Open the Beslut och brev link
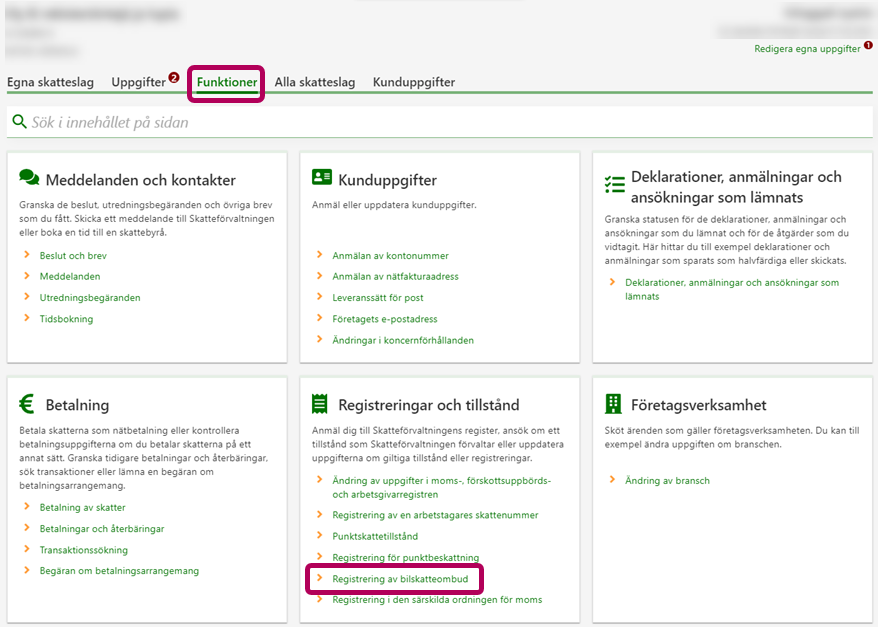Screen dimensions: 878x627 [x=73, y=256]
